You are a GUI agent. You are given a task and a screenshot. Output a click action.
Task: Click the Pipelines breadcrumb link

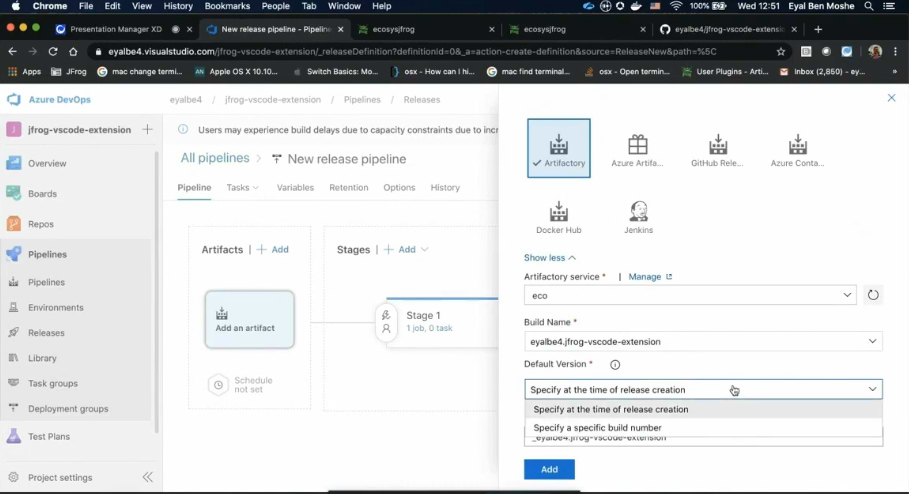pos(362,100)
